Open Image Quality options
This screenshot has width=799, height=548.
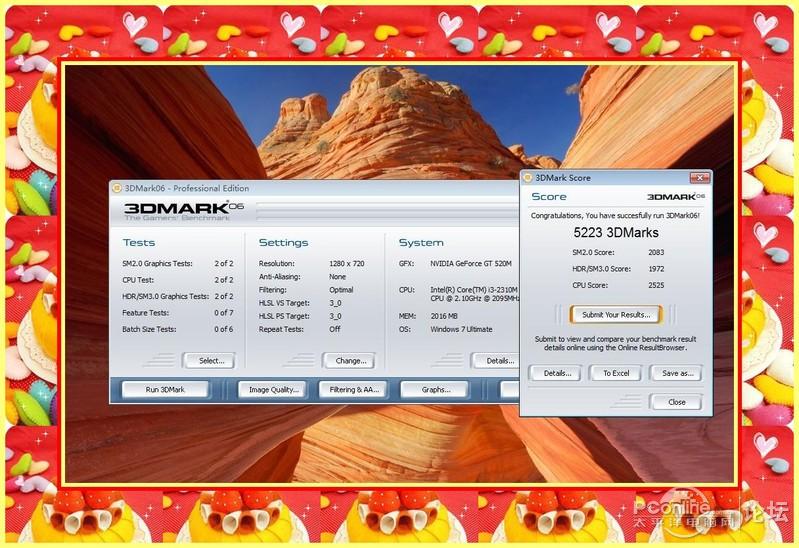pyautogui.click(x=272, y=389)
